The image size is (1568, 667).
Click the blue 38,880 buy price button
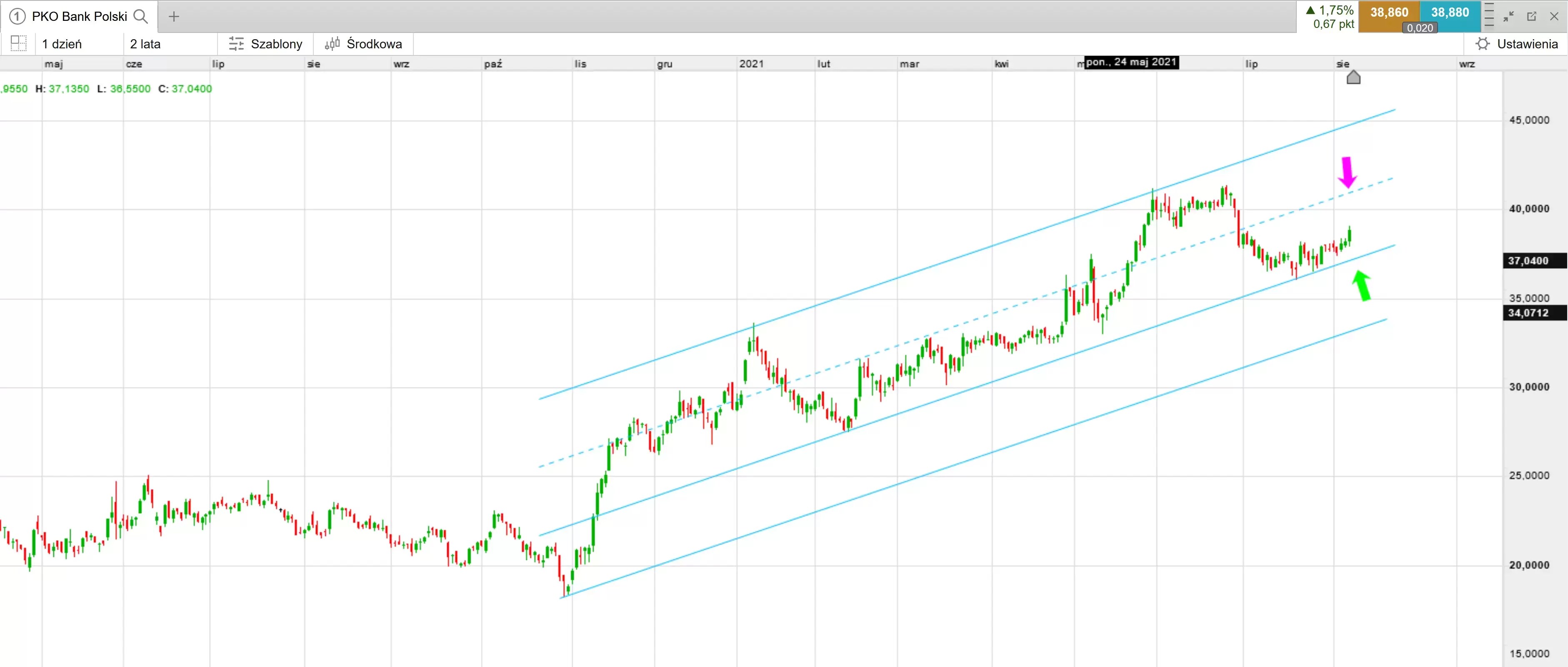[x=1450, y=13]
